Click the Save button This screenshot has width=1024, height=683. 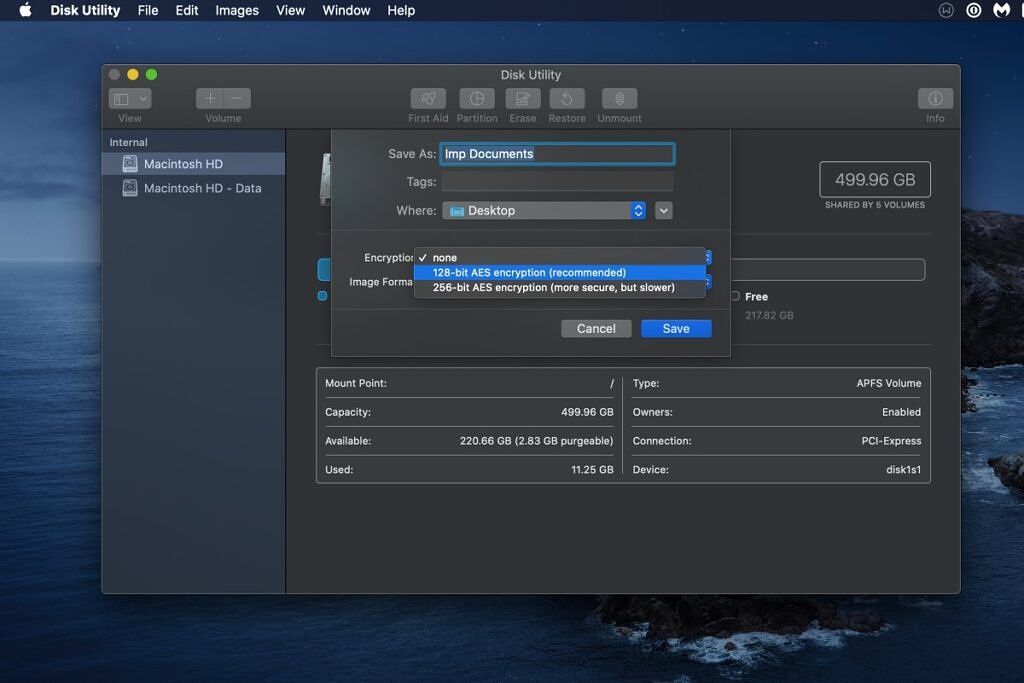[x=676, y=328]
